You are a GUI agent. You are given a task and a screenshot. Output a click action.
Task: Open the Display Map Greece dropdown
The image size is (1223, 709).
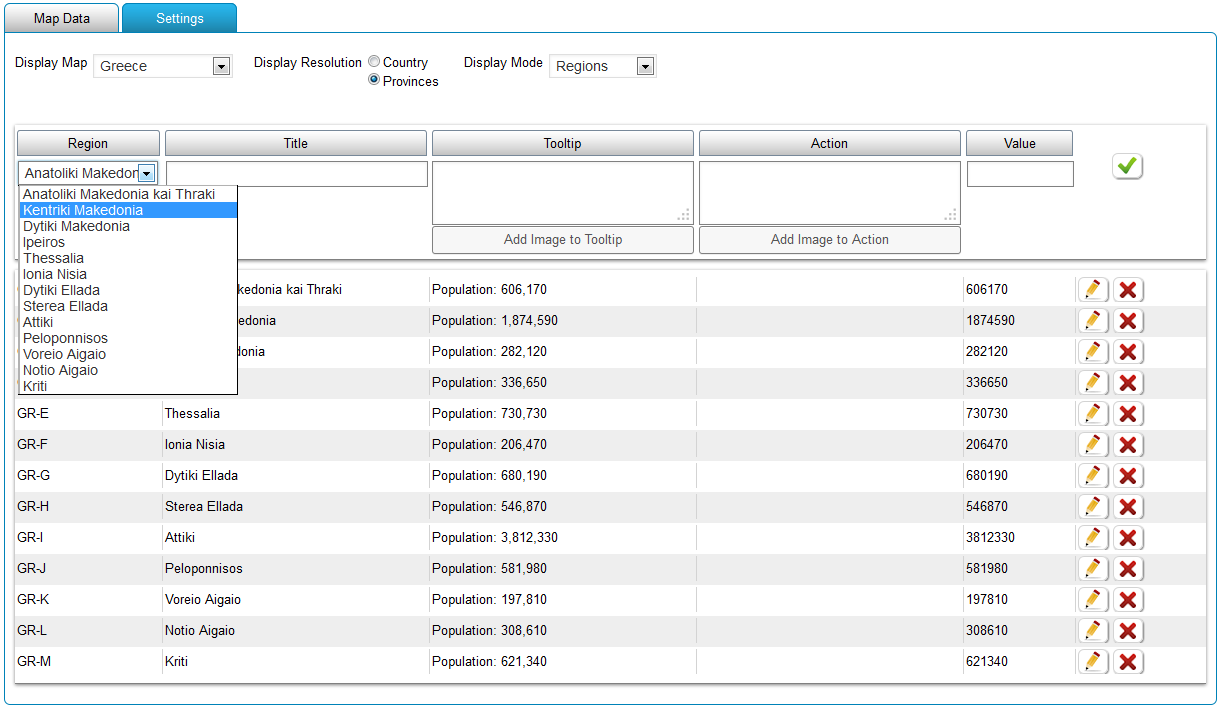pyautogui.click(x=163, y=66)
